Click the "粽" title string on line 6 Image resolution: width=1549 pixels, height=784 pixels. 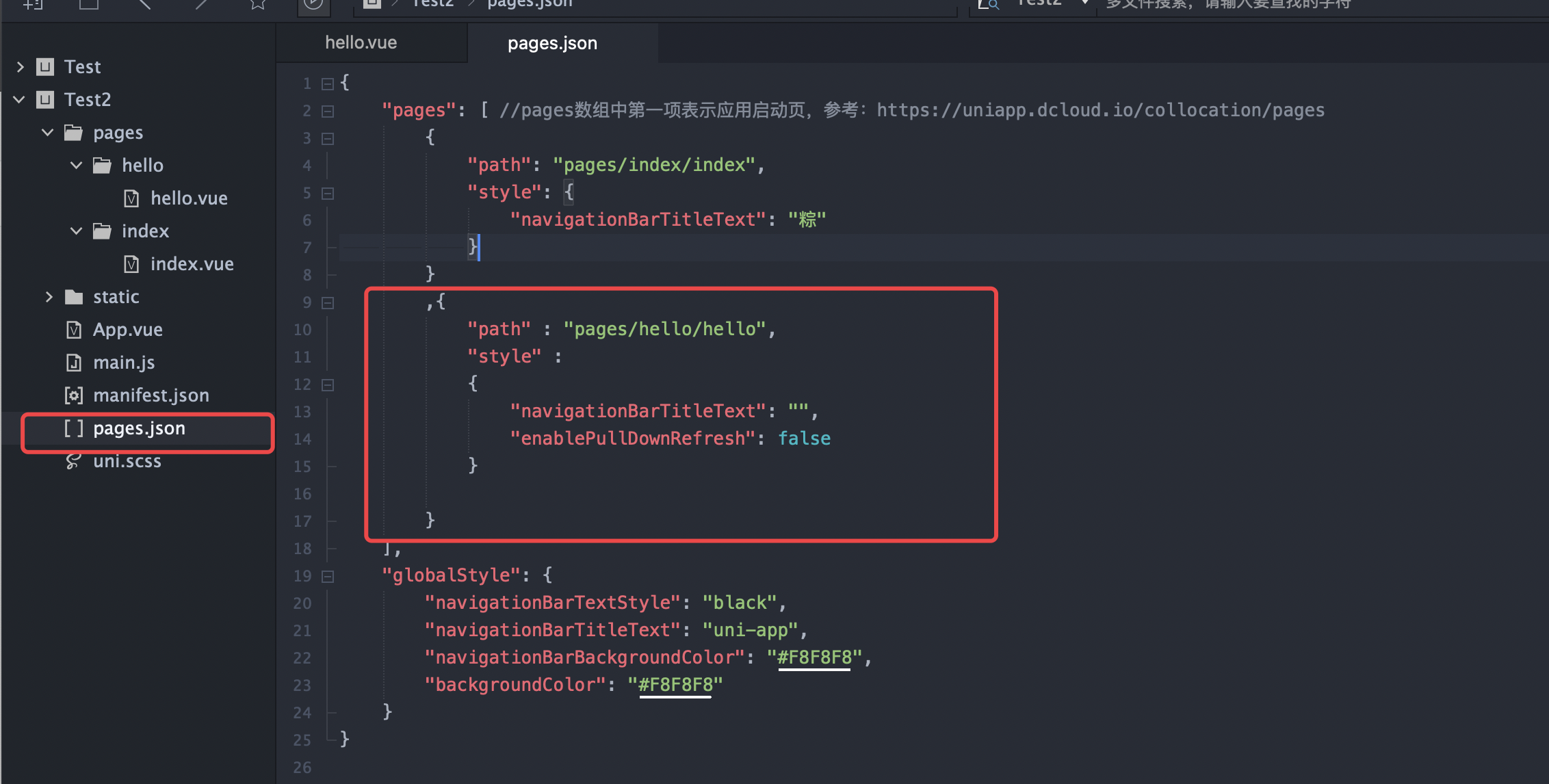click(807, 220)
